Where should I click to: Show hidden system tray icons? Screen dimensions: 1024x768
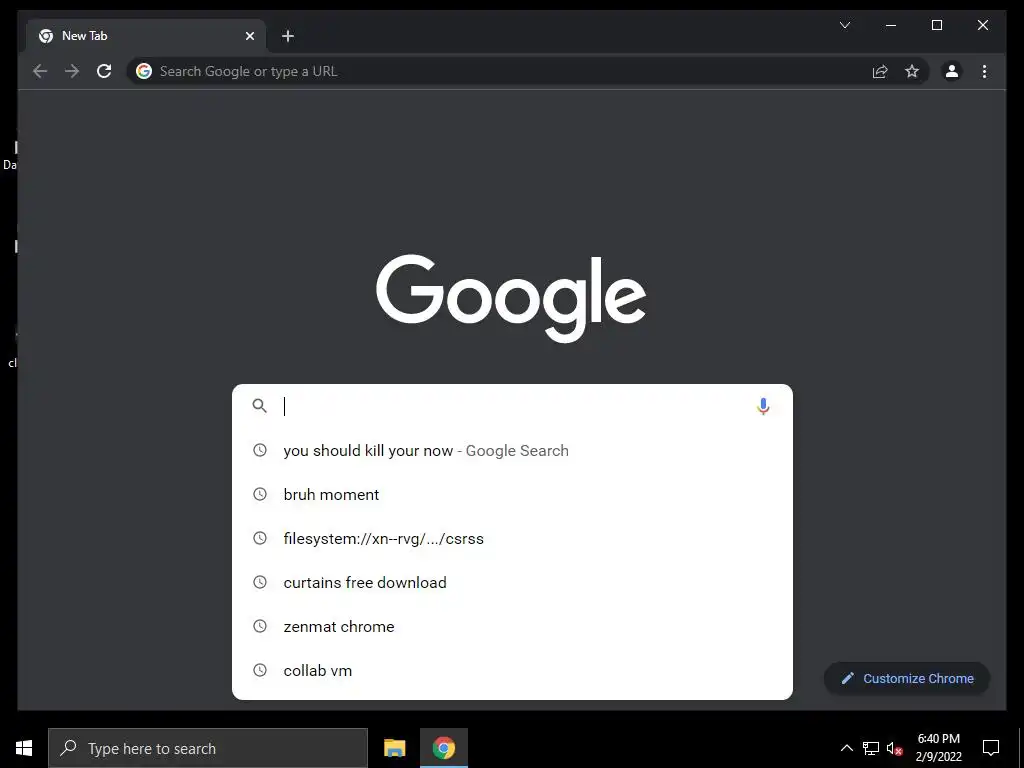(846, 748)
